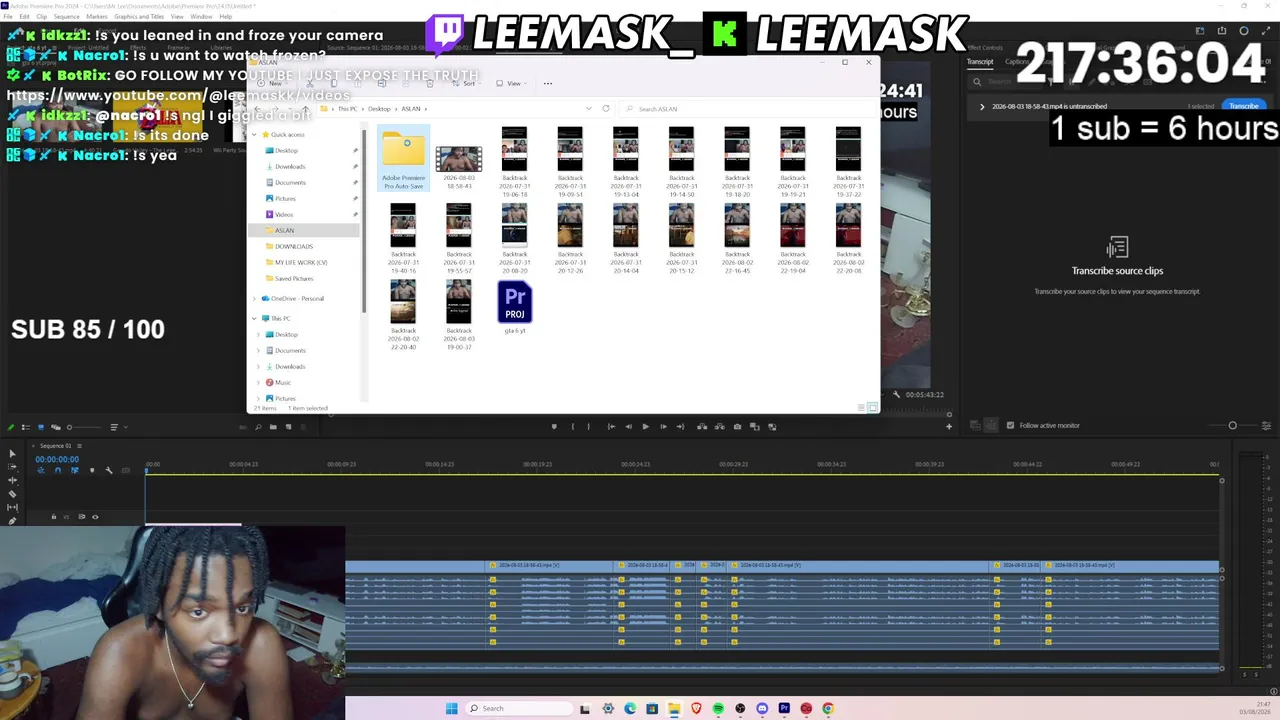Switch project panel to icon view
Screen dimensions: 1280x720
click(x=41, y=427)
